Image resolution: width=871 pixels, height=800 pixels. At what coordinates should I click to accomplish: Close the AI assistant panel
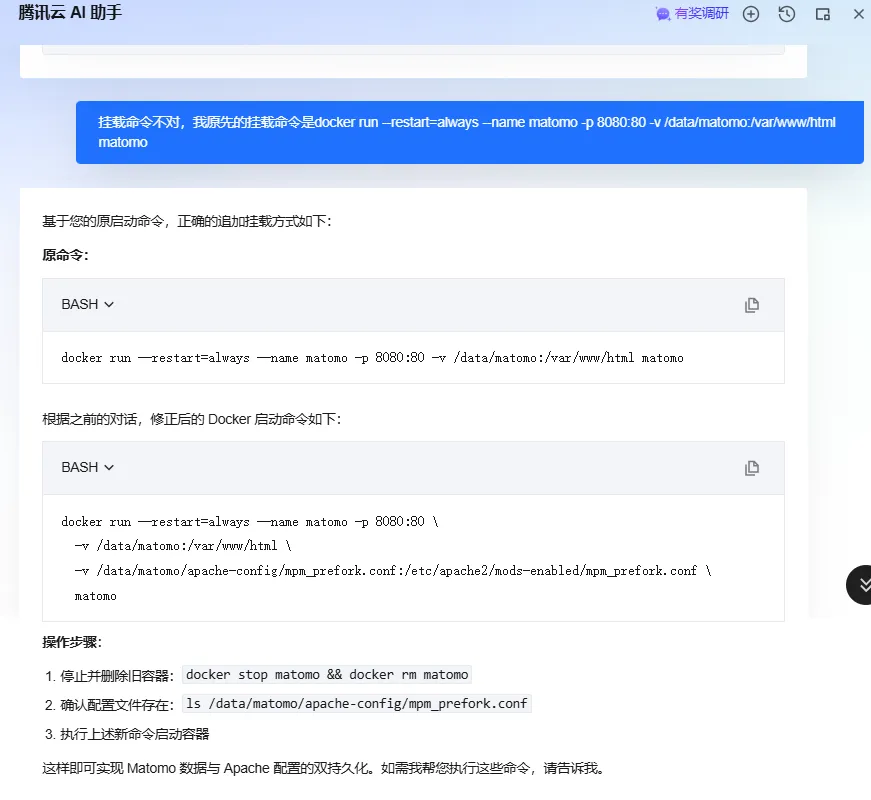click(x=859, y=14)
